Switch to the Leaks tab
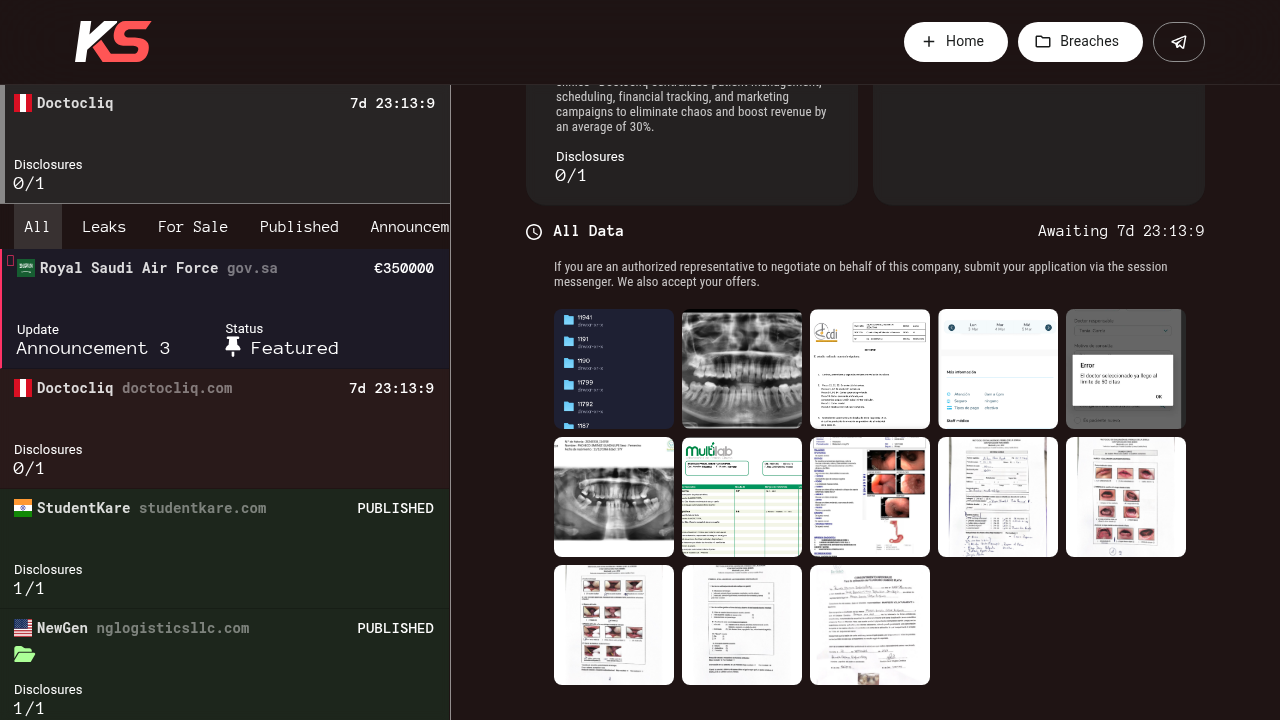The width and height of the screenshot is (1280, 720). 104,227
